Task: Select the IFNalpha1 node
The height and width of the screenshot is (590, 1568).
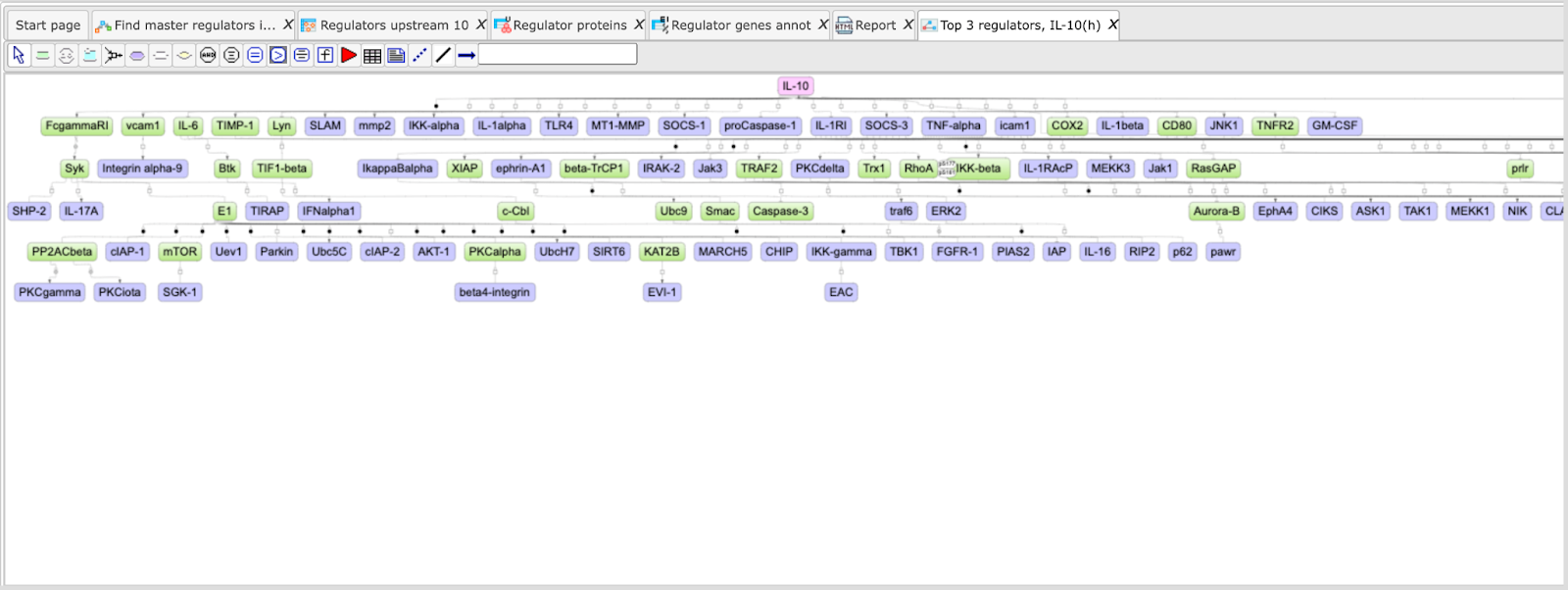Action: tap(328, 211)
